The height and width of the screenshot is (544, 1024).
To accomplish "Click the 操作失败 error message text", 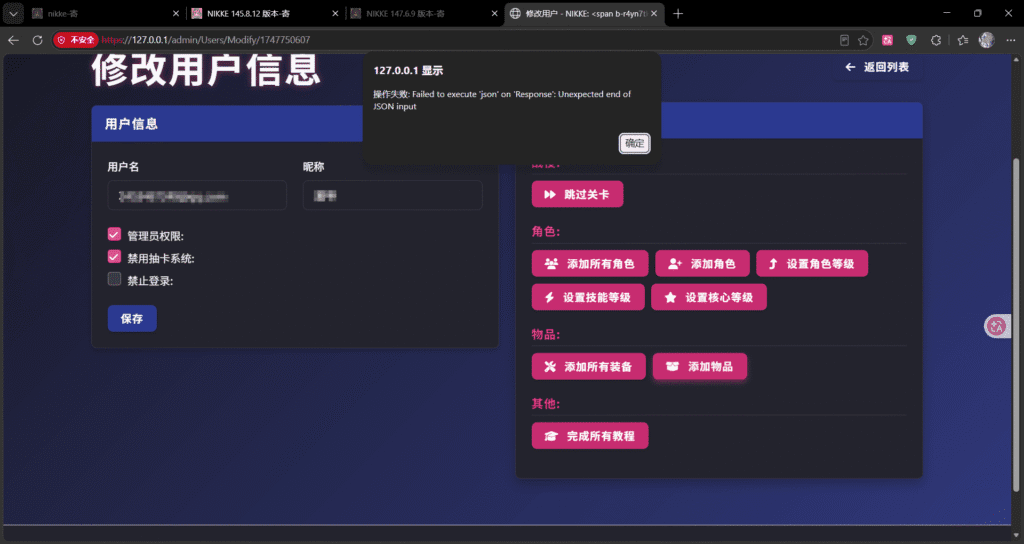I will 502,100.
